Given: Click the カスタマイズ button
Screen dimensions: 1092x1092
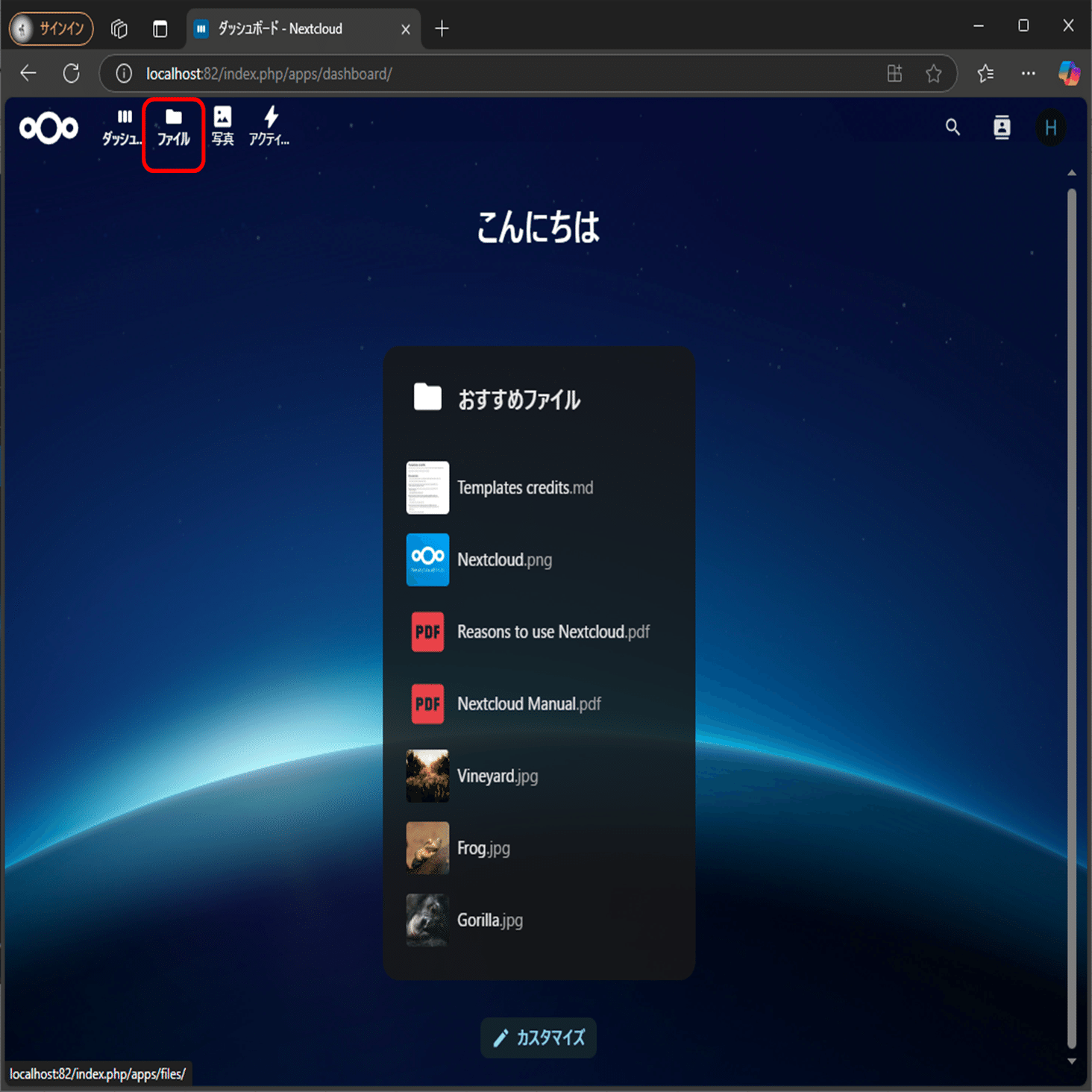Looking at the screenshot, I should pyautogui.click(x=538, y=1038).
